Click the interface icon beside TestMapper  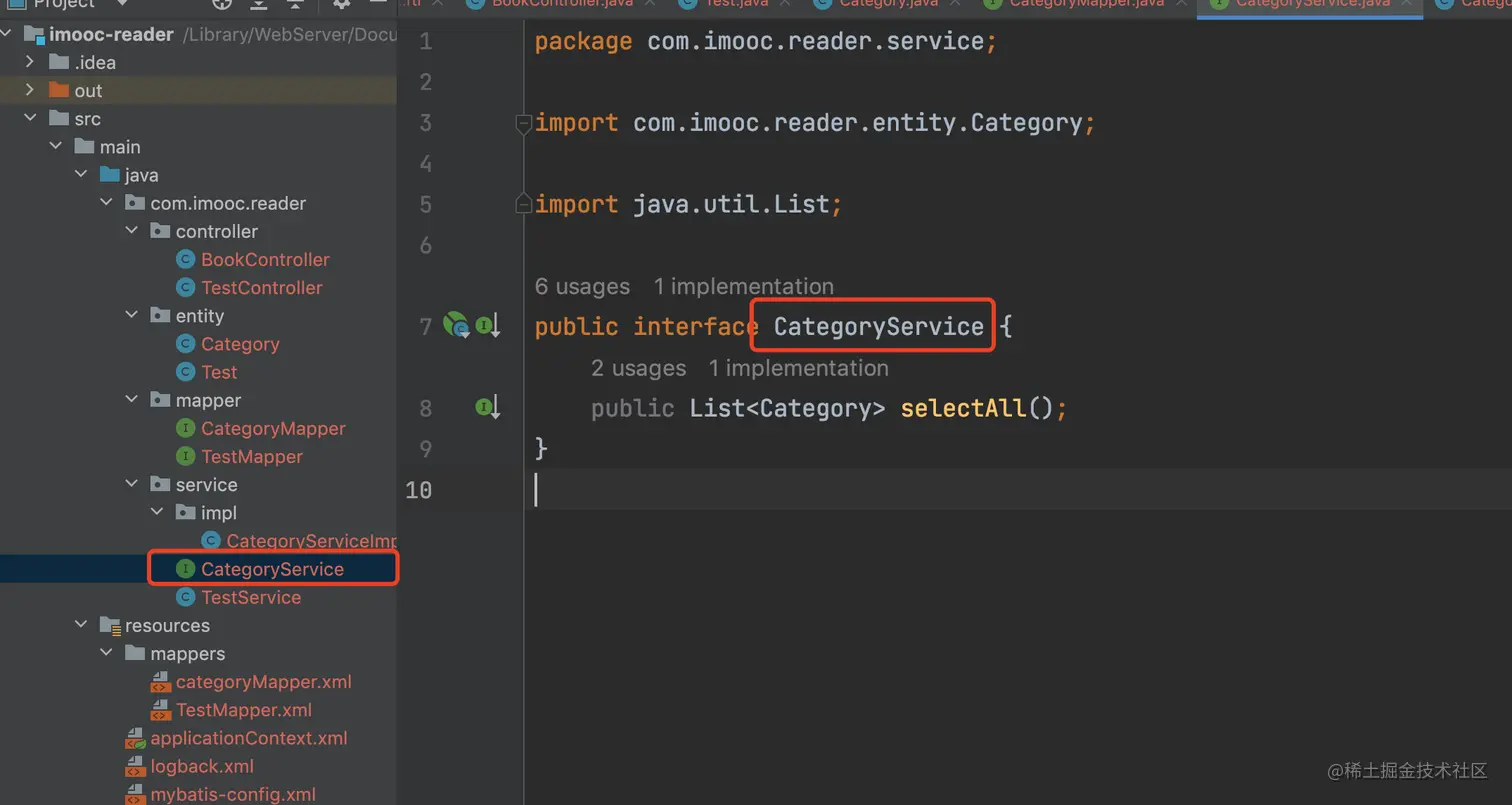point(185,457)
